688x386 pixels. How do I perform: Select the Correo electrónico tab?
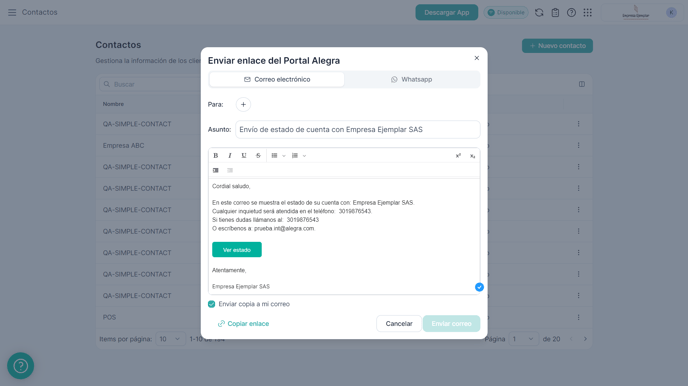pyautogui.click(x=277, y=79)
